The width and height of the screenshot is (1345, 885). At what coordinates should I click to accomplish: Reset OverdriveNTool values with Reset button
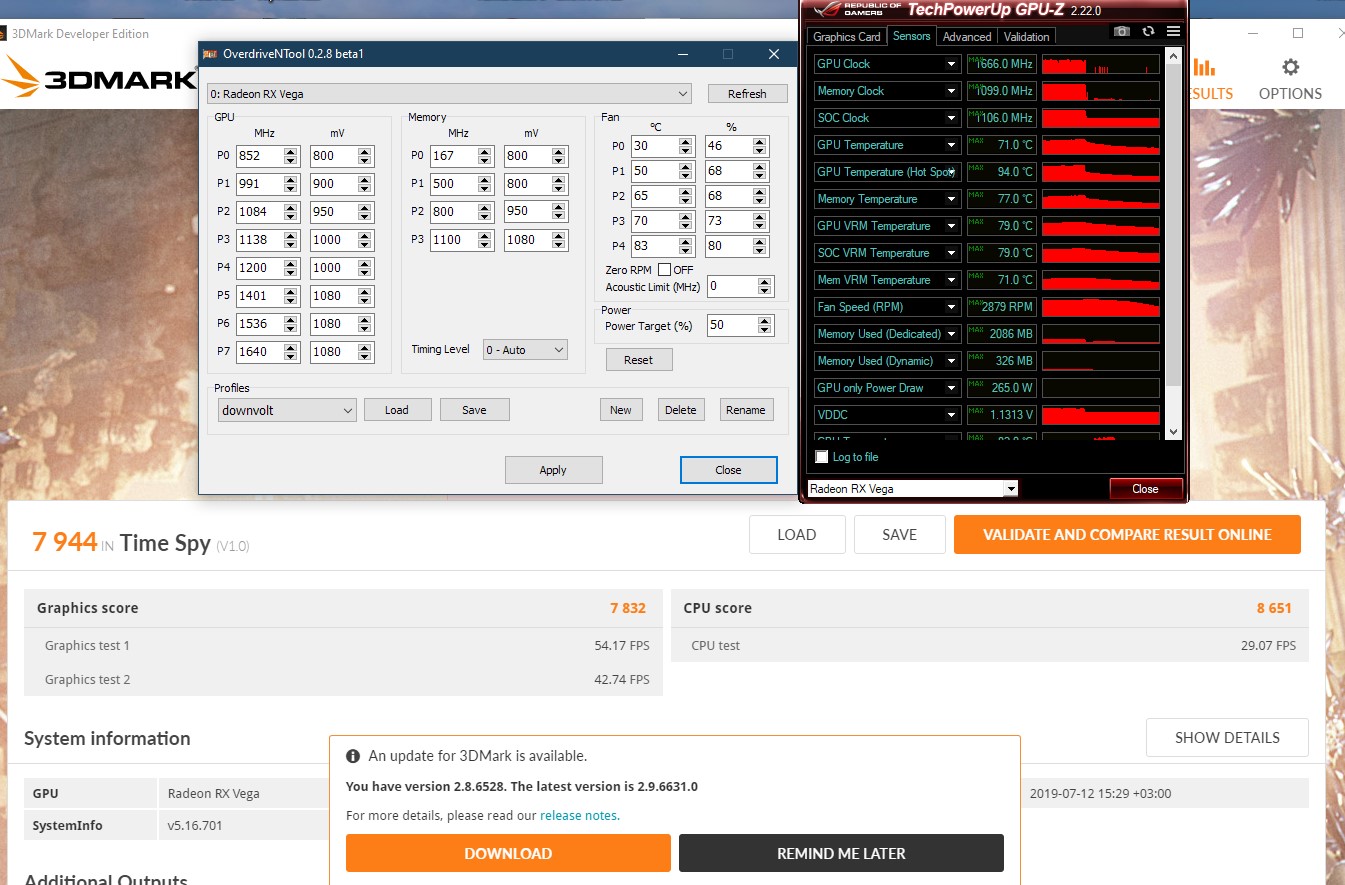pyautogui.click(x=638, y=360)
